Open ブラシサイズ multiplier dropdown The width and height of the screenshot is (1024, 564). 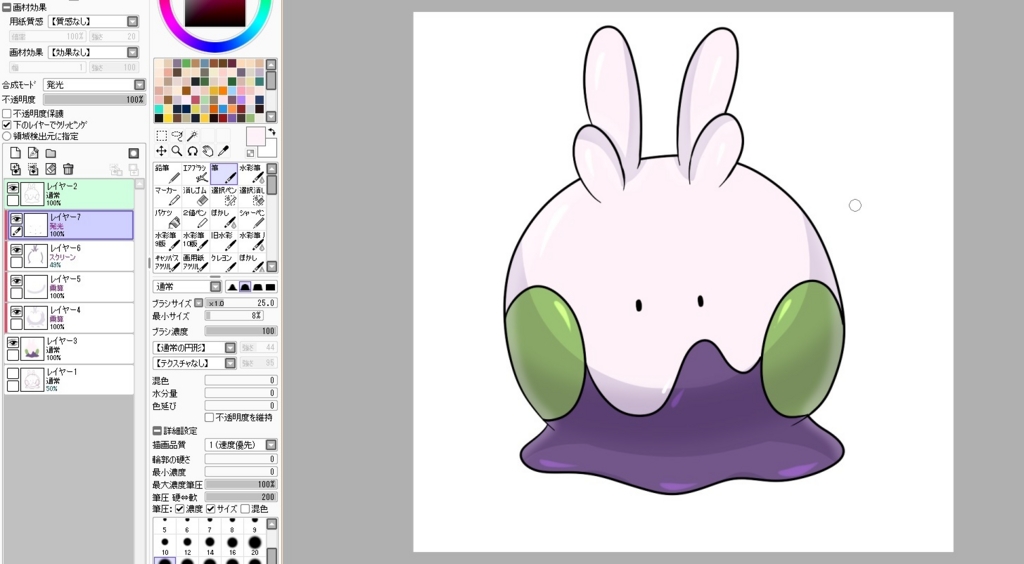pos(199,303)
